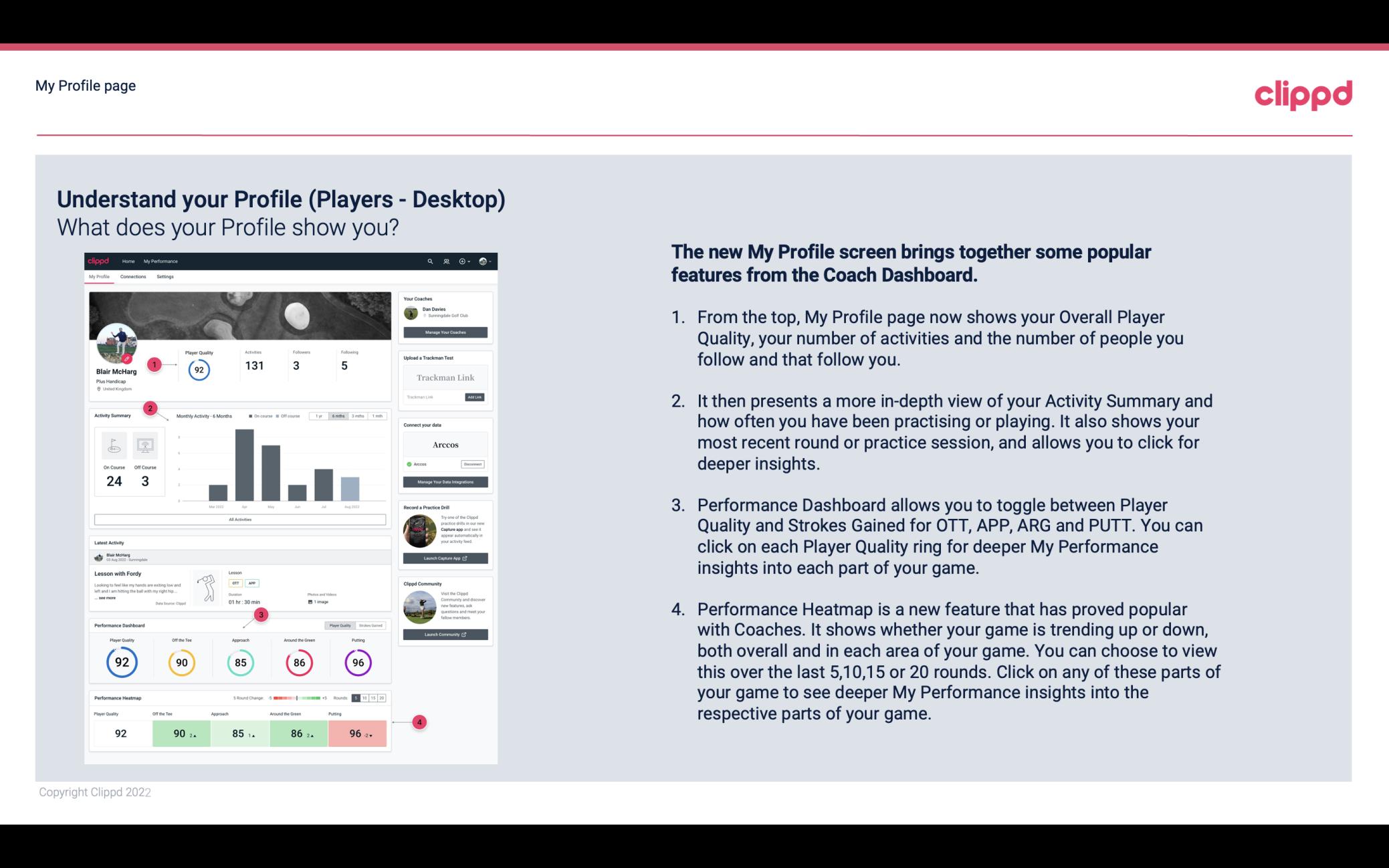This screenshot has height=868, width=1389.
Task: Select the Off the Tee performance ring
Action: tap(180, 662)
